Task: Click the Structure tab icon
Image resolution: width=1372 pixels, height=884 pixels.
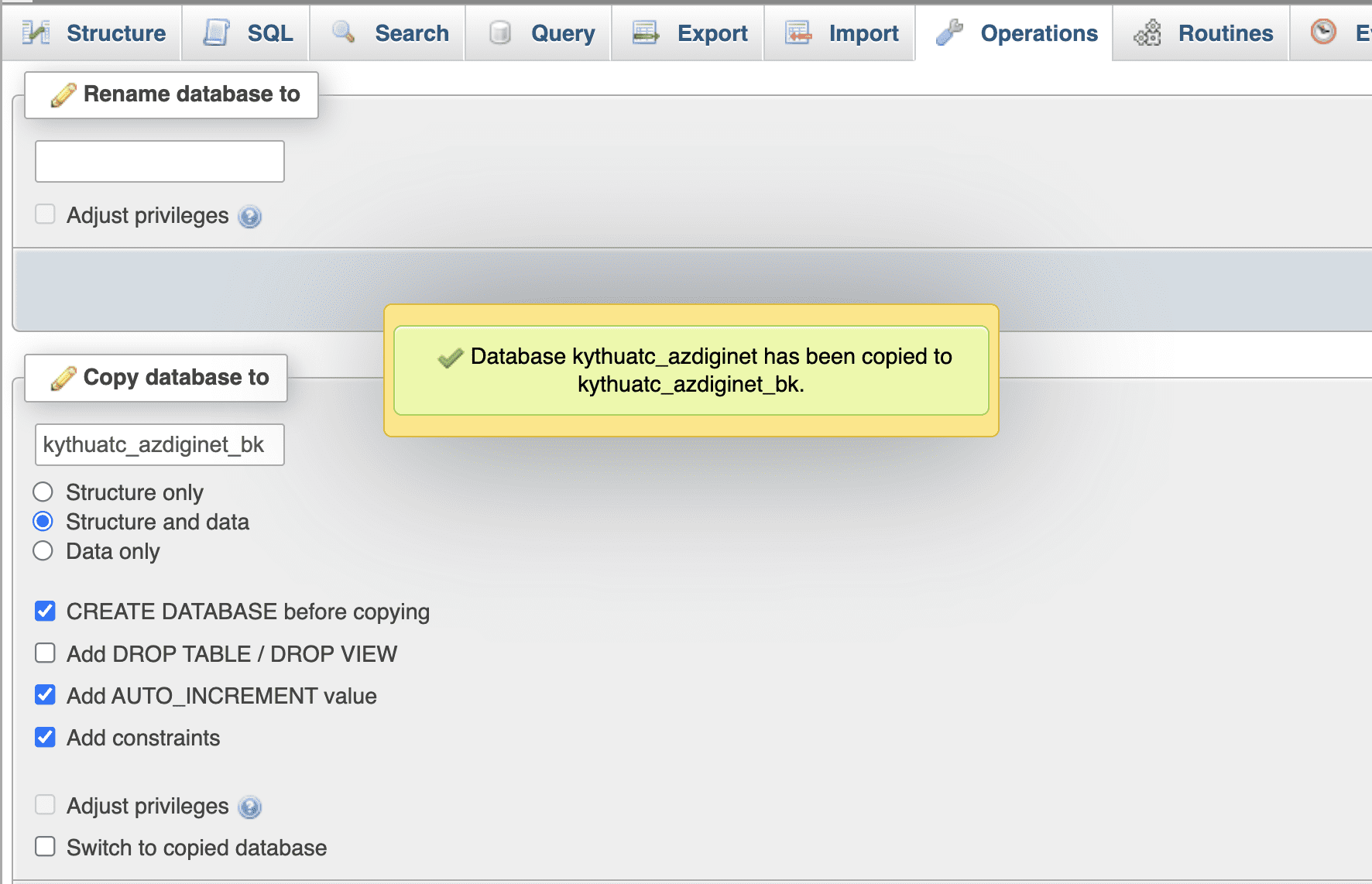Action: [36, 33]
